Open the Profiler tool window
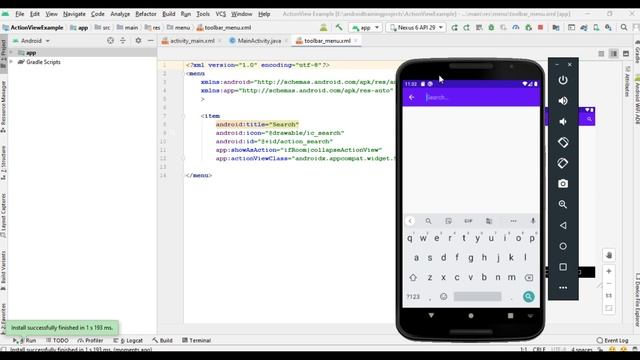Screen dimensions: 640x360 90,340
